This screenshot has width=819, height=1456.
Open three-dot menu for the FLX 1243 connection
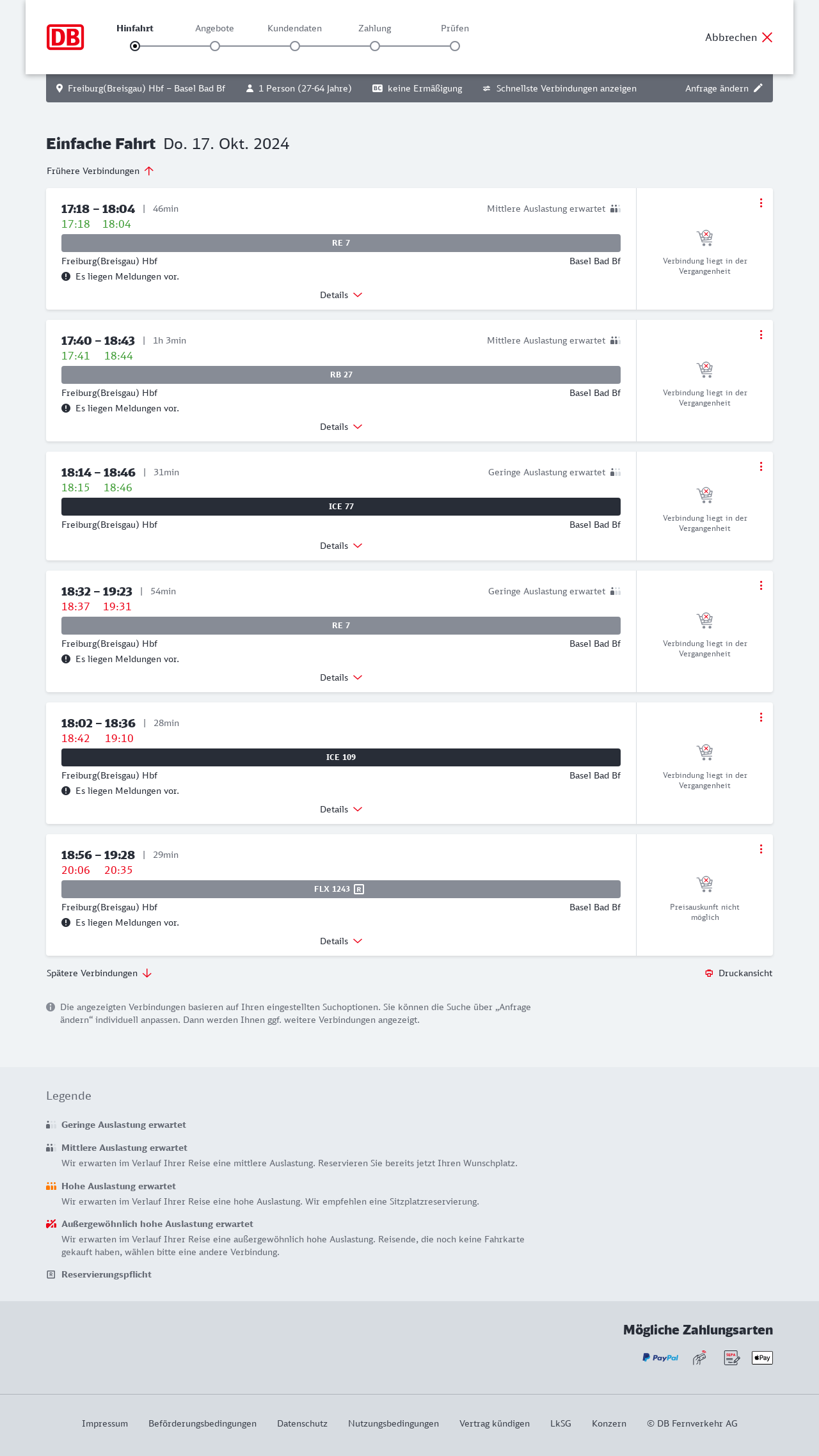(761, 849)
